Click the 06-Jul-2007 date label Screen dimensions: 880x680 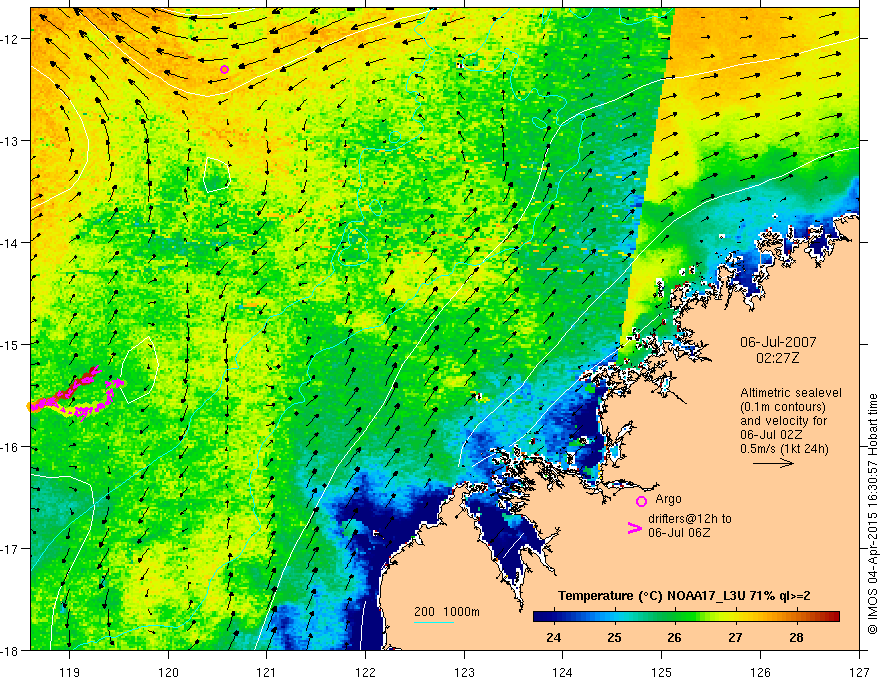778,342
